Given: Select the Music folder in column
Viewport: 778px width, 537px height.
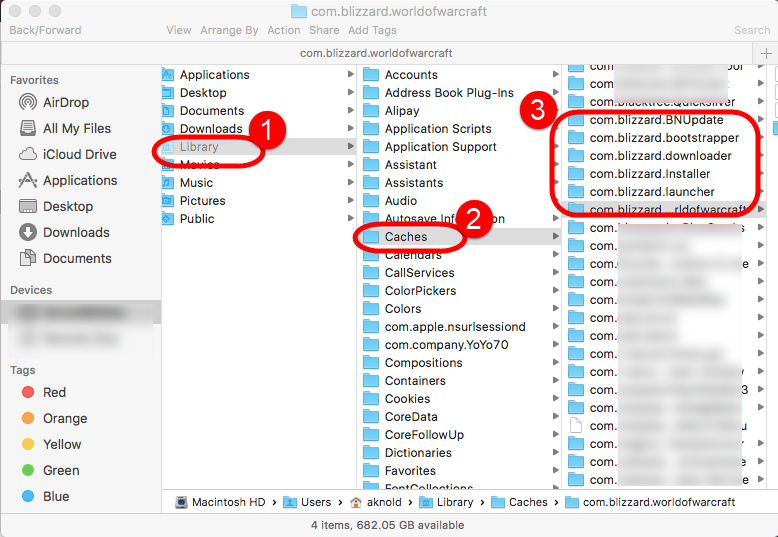Looking at the screenshot, I should [259, 183].
